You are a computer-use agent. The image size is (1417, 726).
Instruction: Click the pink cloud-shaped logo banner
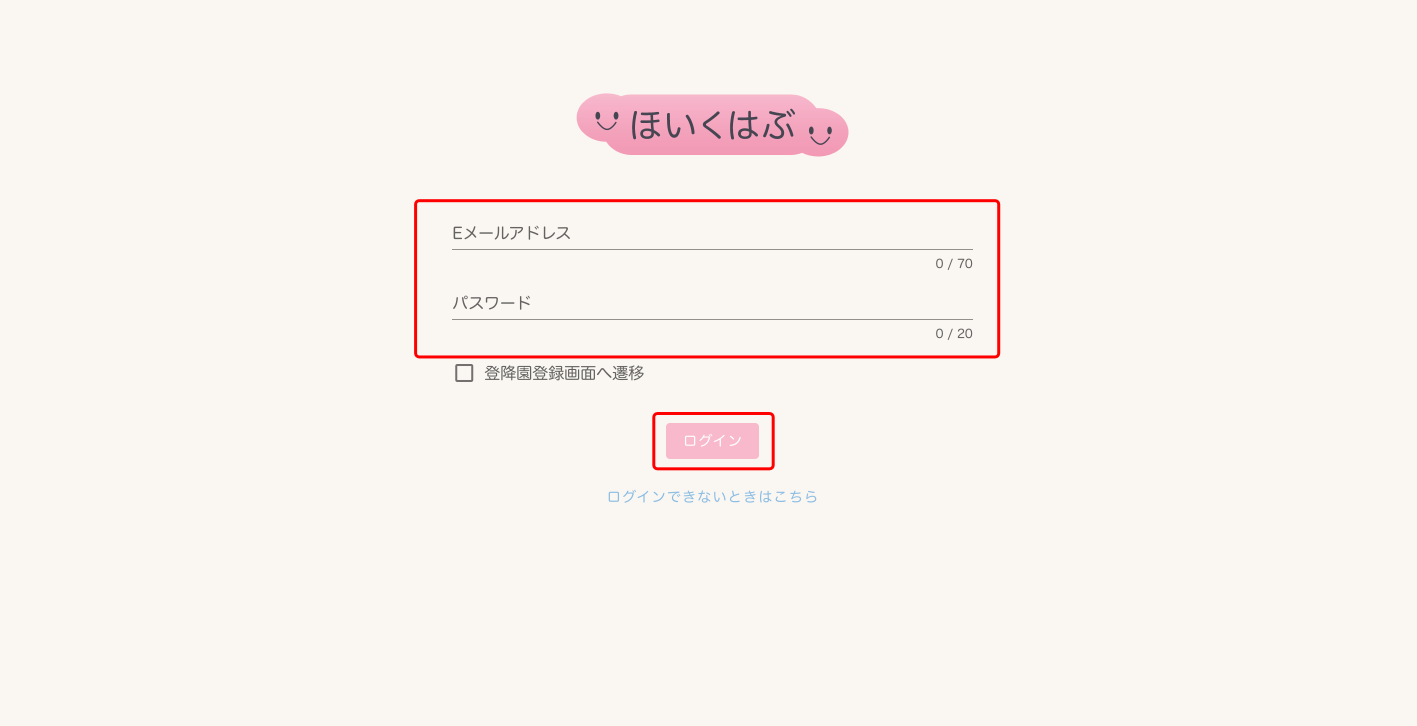click(712, 125)
